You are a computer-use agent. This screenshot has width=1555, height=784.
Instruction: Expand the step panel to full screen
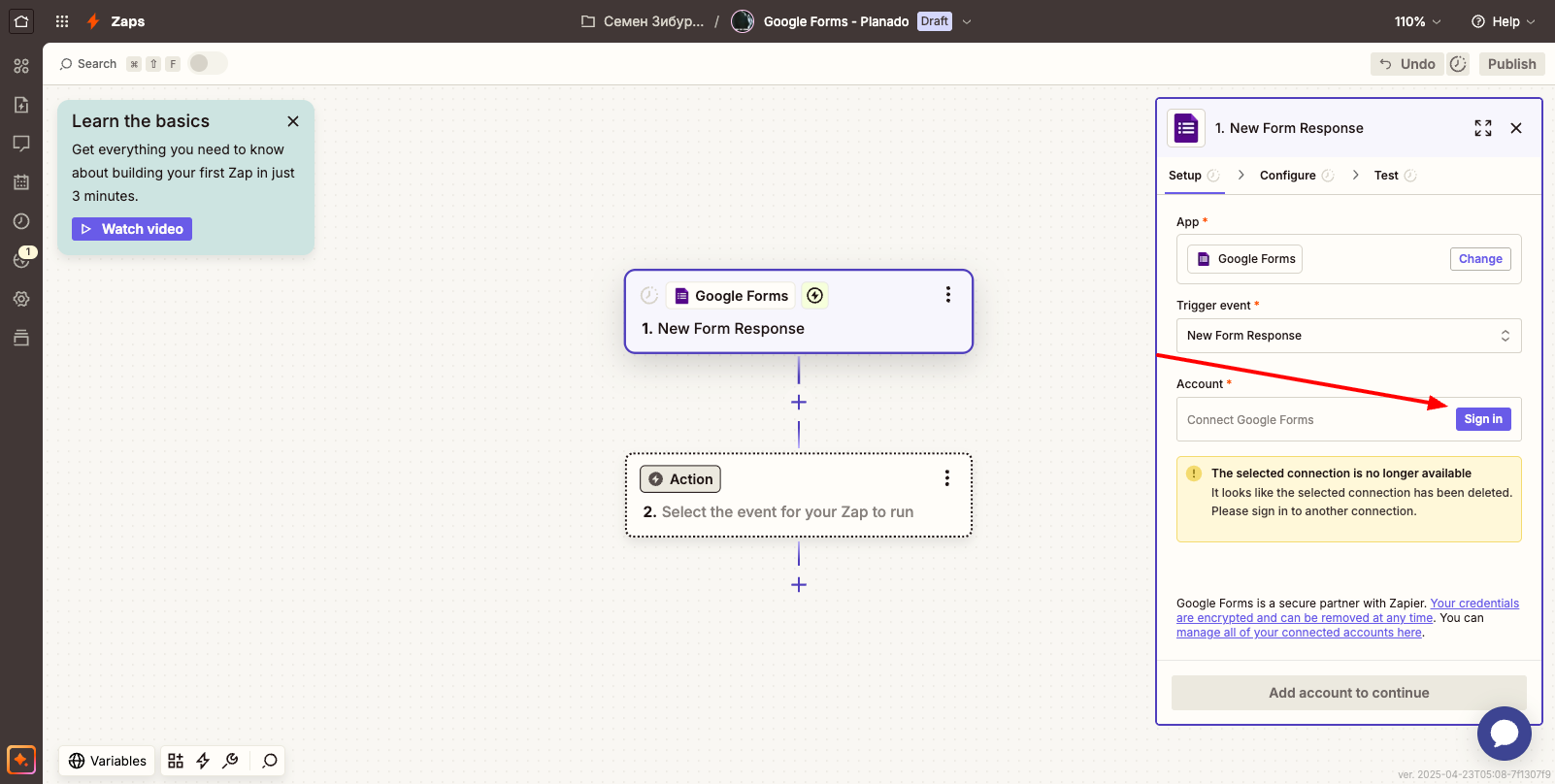pos(1483,128)
